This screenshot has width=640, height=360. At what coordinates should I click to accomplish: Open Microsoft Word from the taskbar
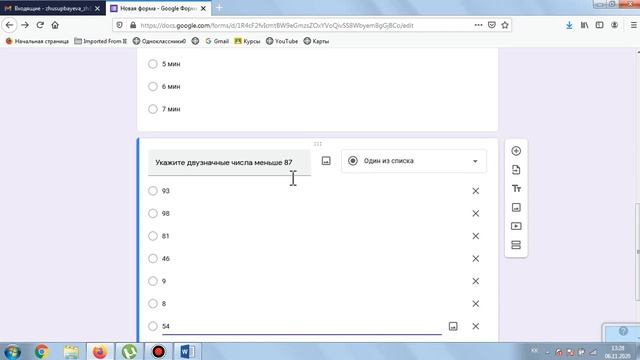click(x=188, y=351)
